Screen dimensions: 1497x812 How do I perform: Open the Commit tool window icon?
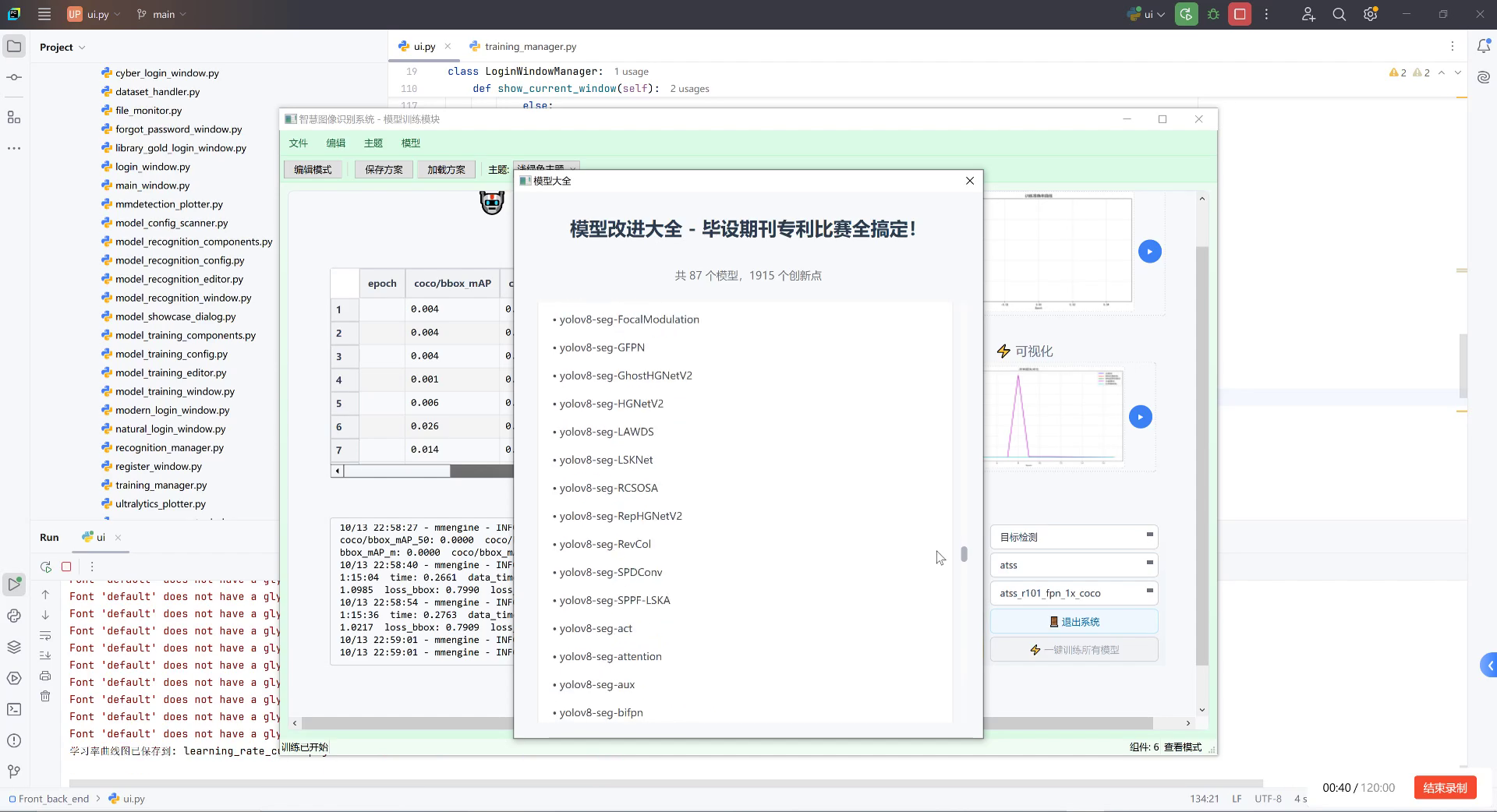click(x=14, y=77)
